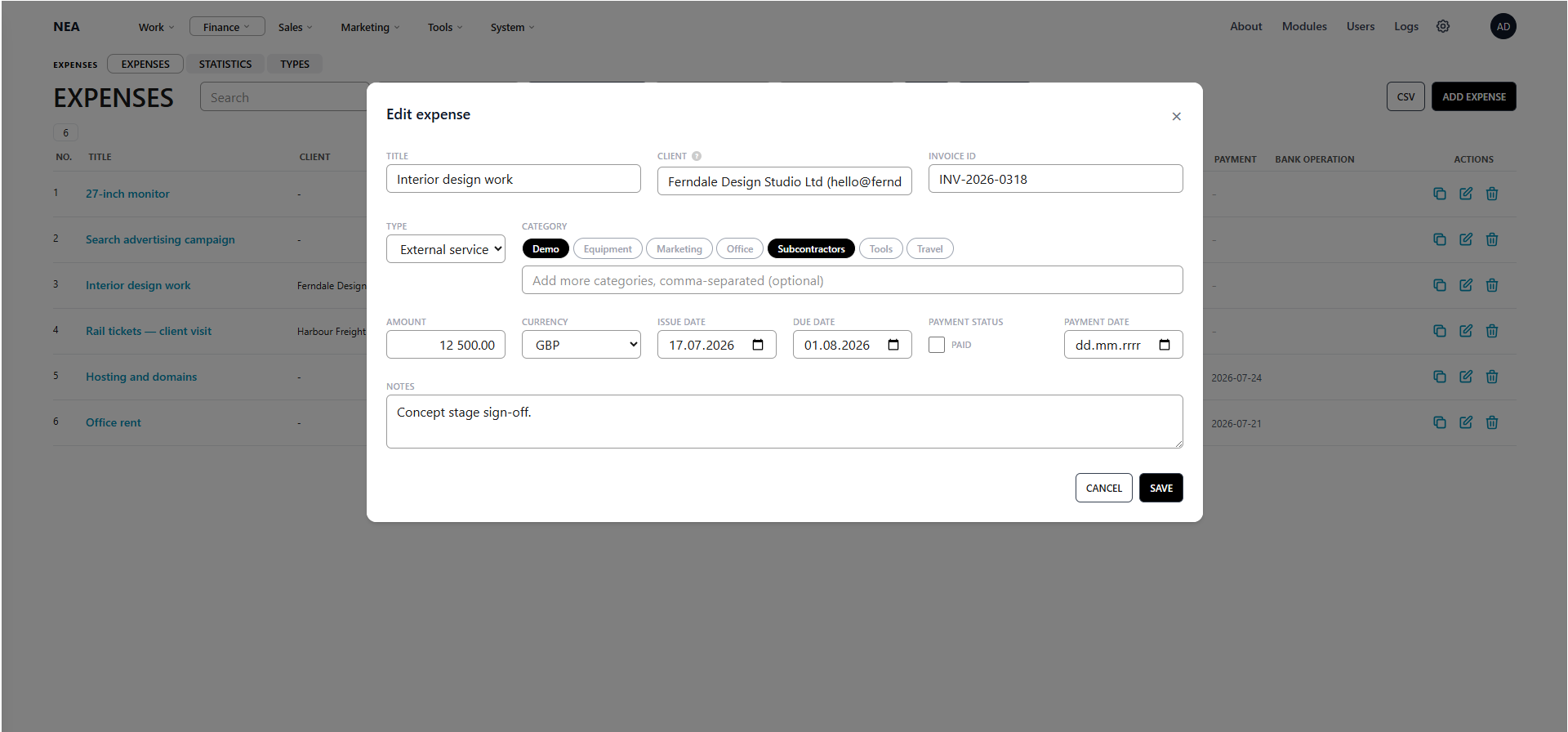Select the Equipment category chip
This screenshot has width=1568, height=732.
[608, 249]
